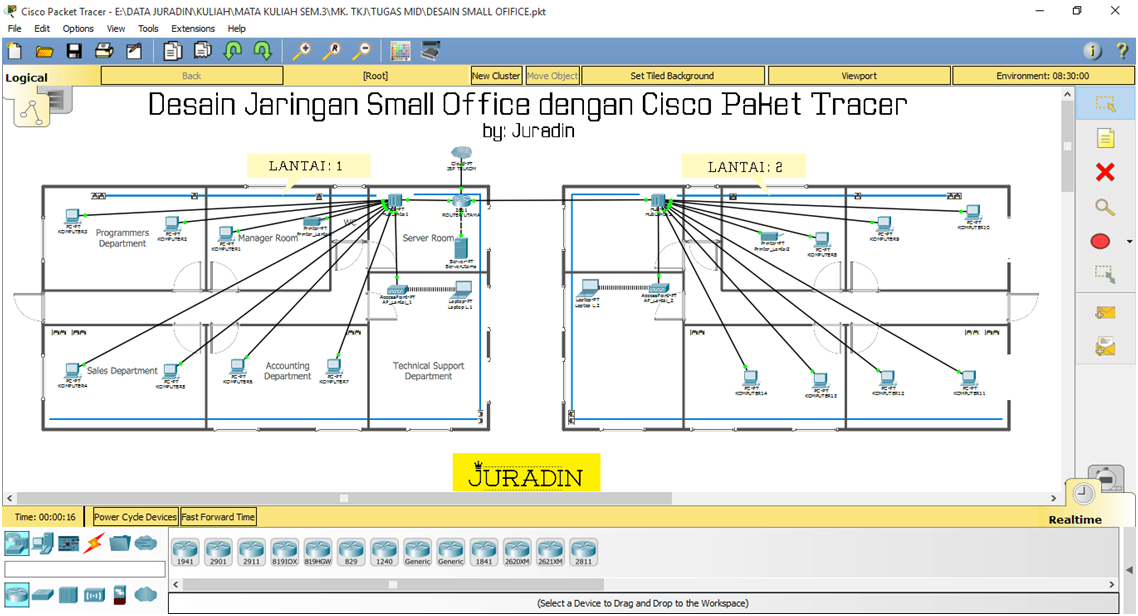Redo the last action
The height and width of the screenshot is (616, 1138).
tap(262, 51)
